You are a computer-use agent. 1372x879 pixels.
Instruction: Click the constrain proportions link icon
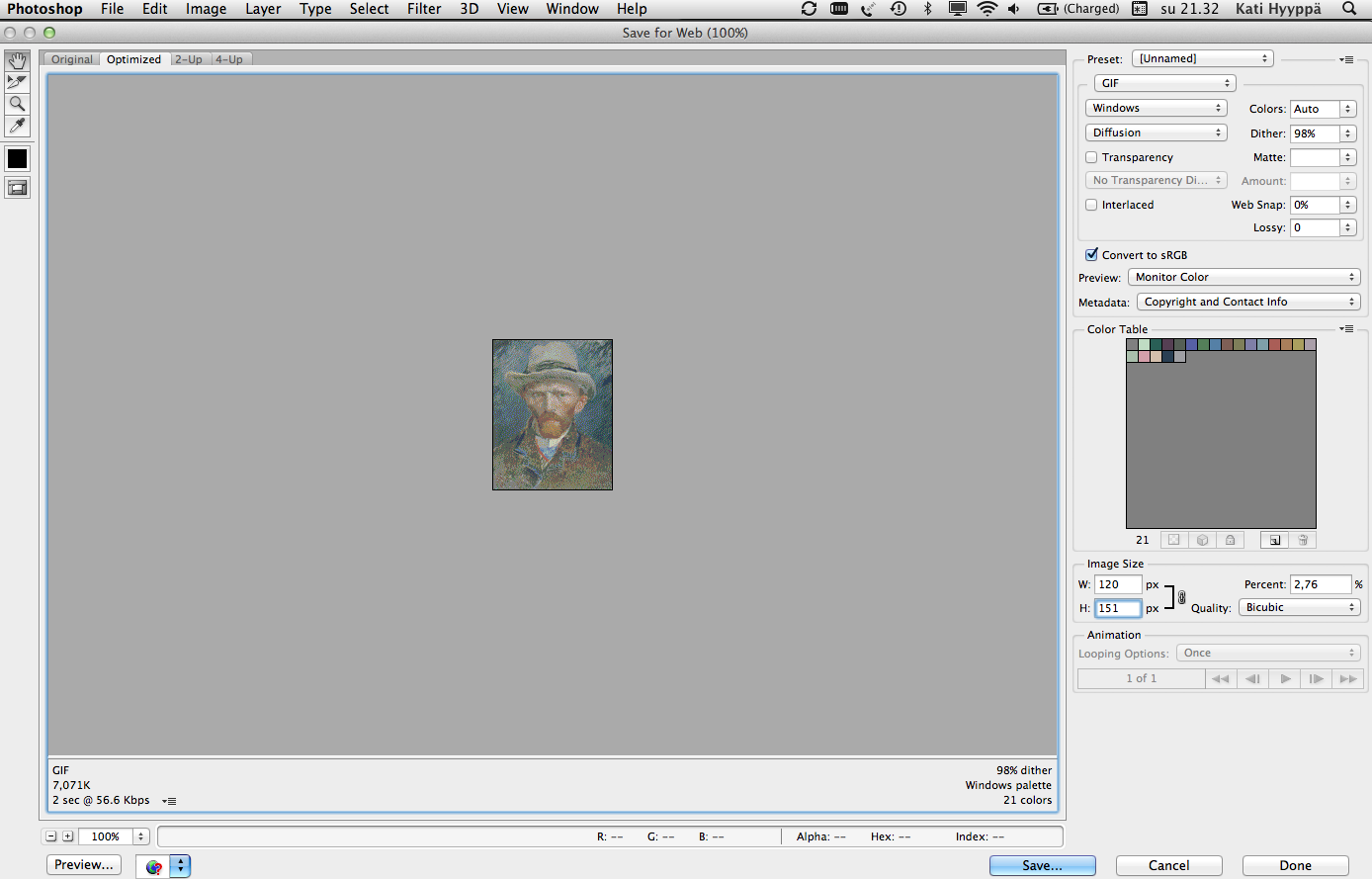click(1181, 597)
